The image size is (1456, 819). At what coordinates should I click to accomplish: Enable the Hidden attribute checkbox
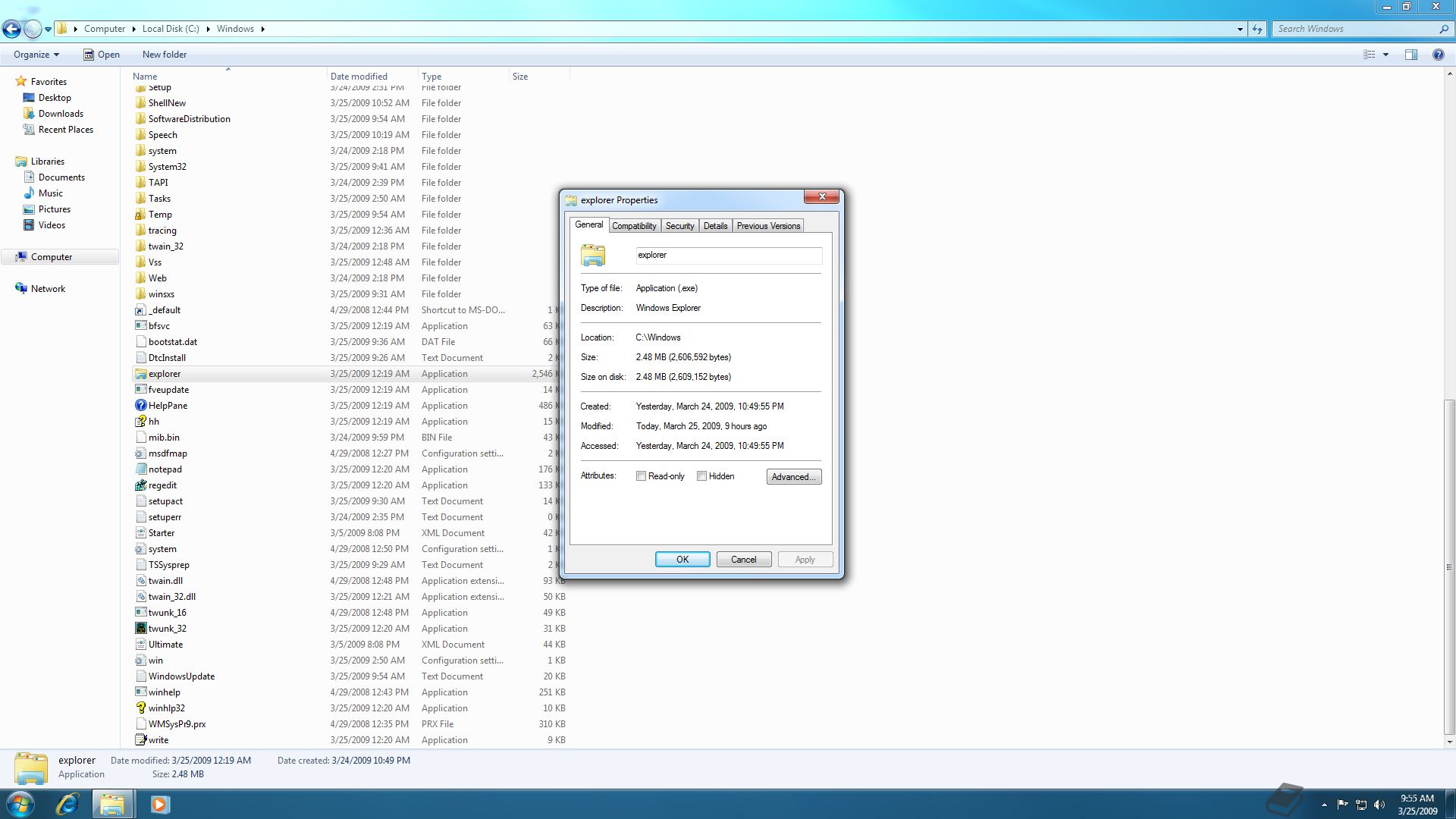(x=701, y=476)
